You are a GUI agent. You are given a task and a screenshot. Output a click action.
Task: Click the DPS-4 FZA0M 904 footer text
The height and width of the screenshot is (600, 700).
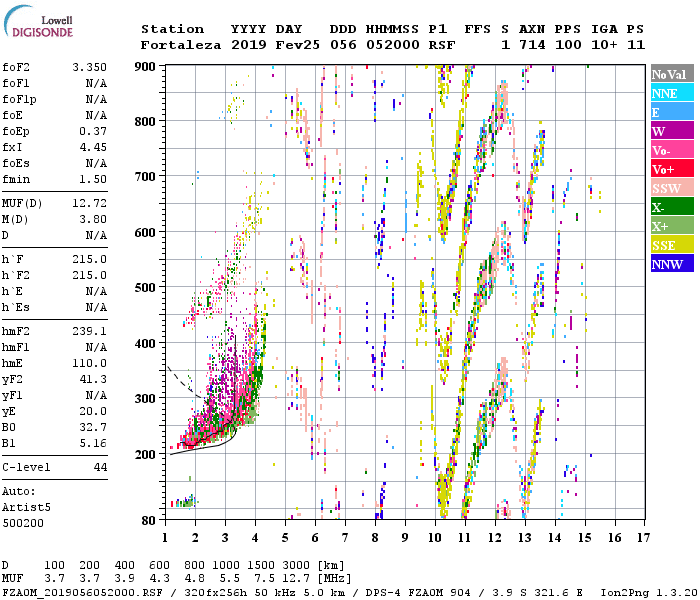click(418, 593)
